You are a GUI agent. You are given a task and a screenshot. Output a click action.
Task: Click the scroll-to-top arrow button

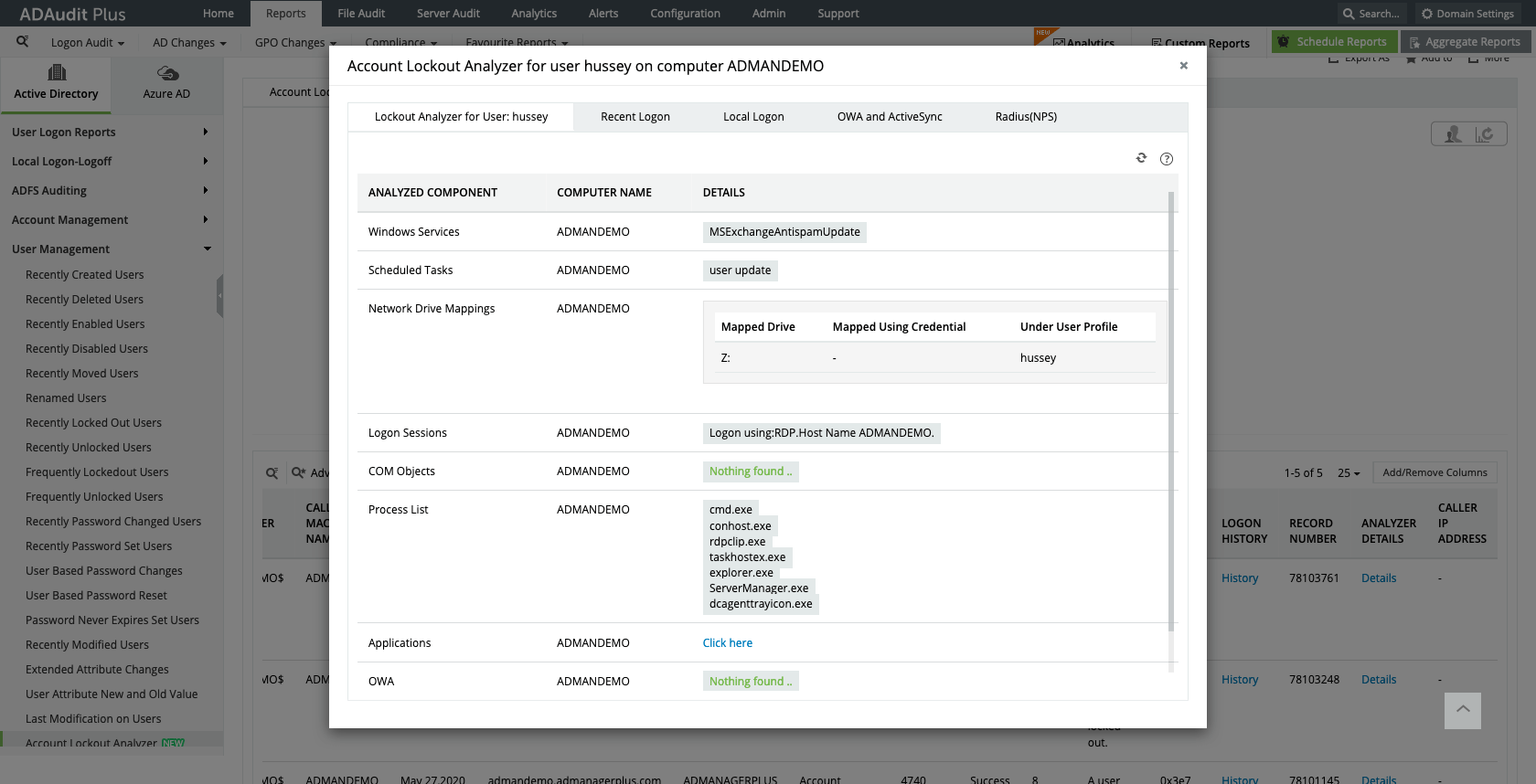[x=1462, y=710]
